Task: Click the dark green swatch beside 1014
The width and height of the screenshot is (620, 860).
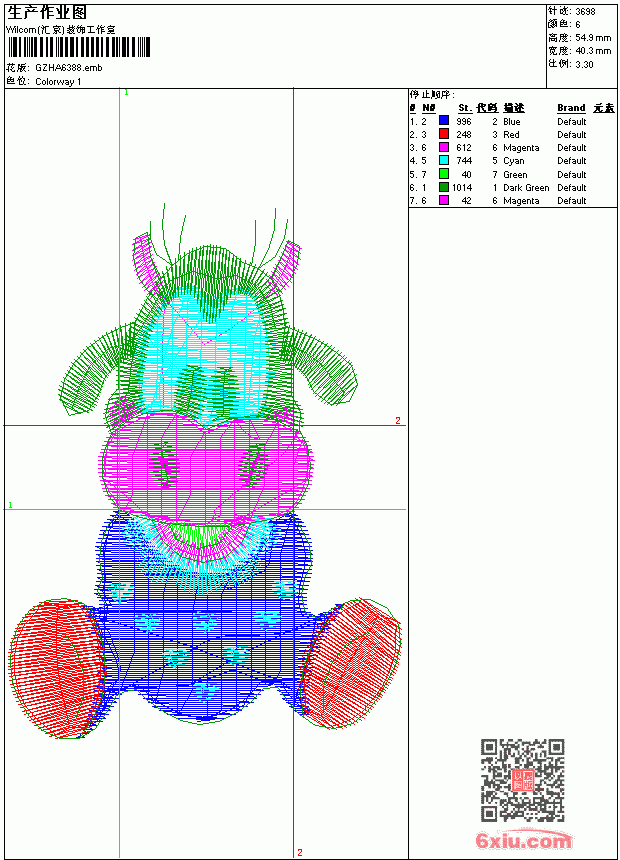Action: click(444, 187)
